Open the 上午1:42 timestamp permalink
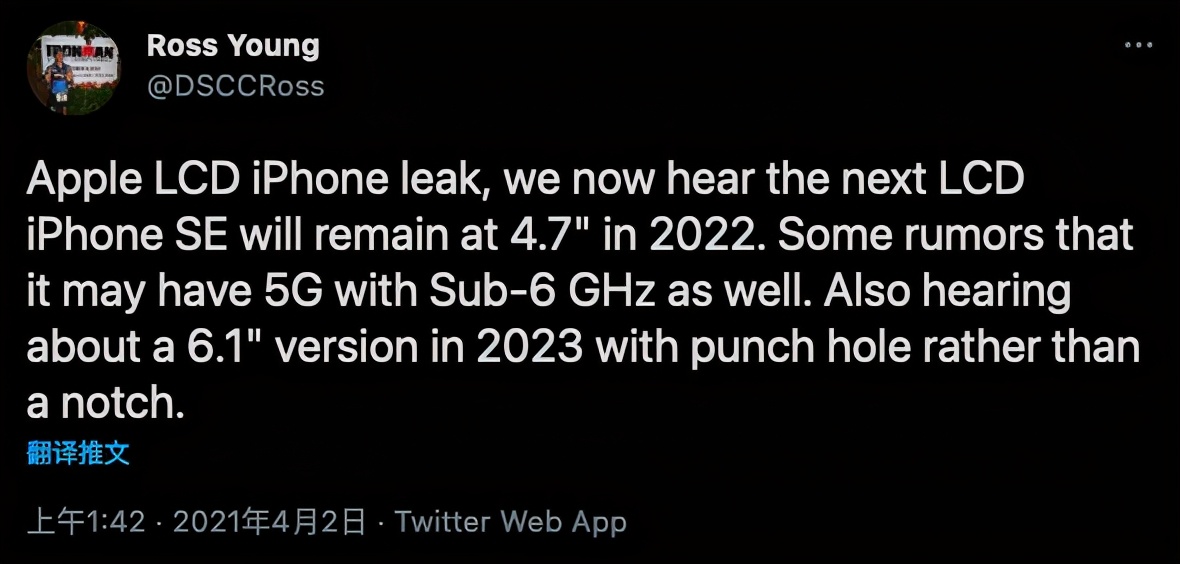Screen dimensions: 1180x564 point(86,521)
